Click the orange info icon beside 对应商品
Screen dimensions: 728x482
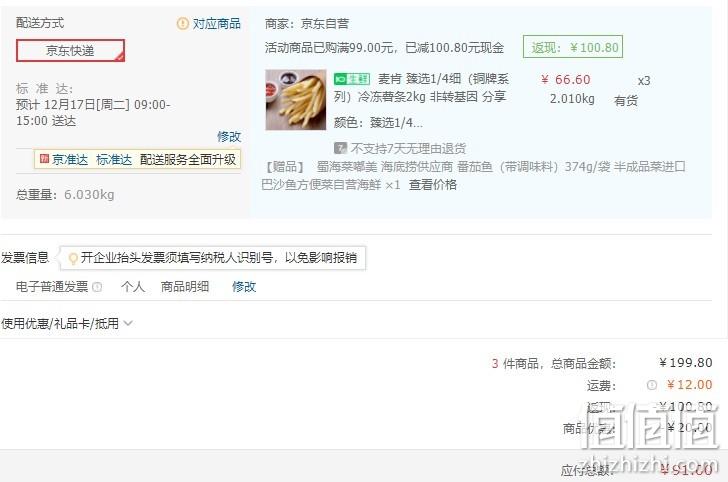pos(182,23)
